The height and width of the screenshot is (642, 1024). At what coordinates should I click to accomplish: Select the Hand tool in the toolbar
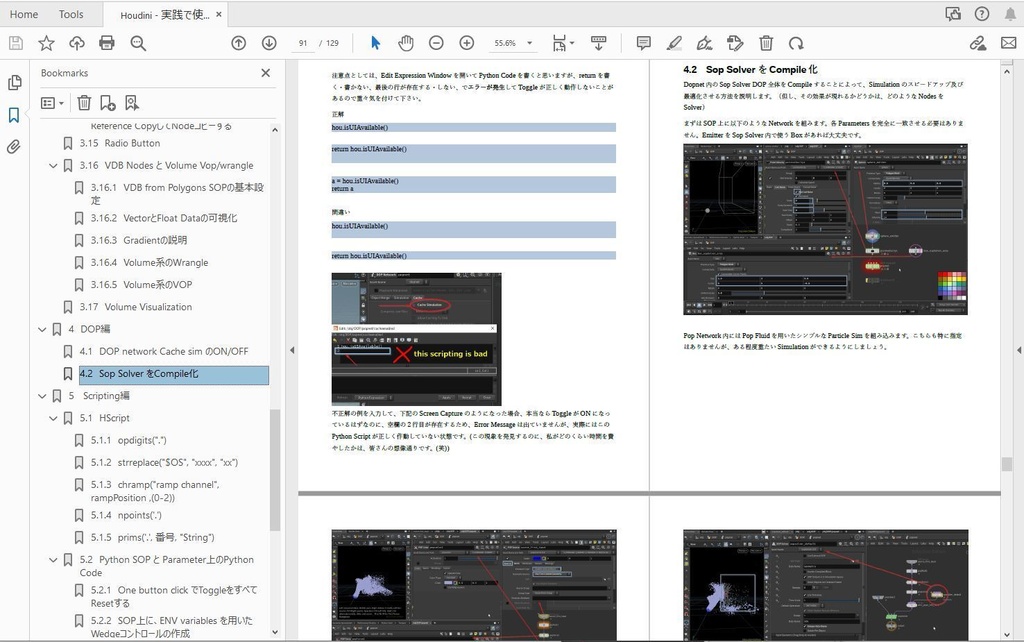(x=405, y=42)
